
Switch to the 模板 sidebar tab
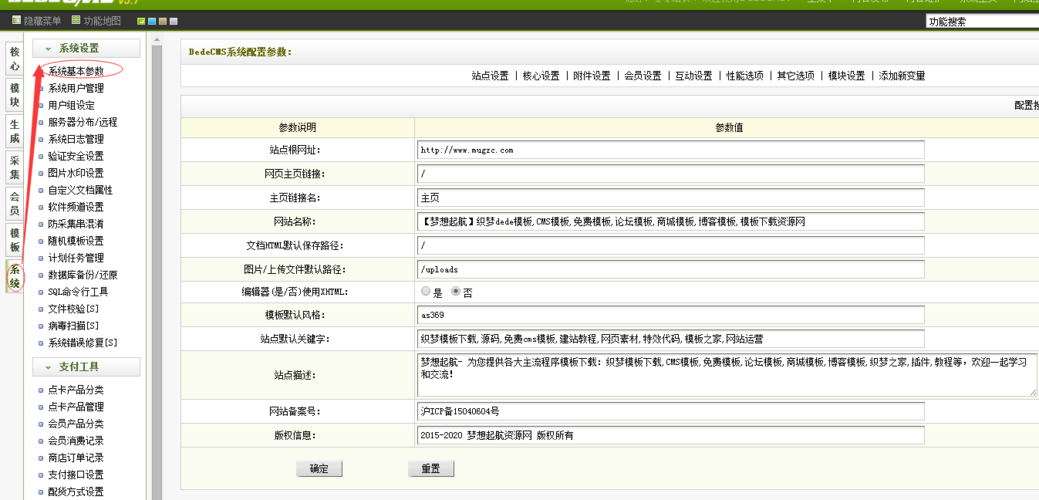point(15,240)
